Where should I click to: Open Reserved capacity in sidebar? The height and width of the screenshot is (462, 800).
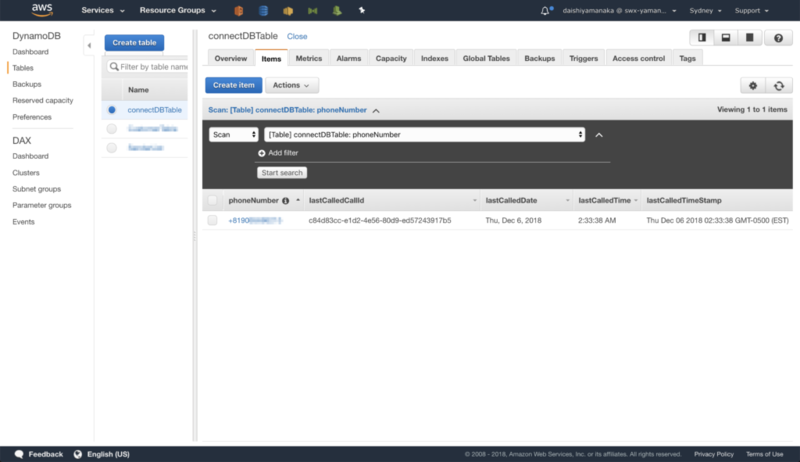pos(43,100)
